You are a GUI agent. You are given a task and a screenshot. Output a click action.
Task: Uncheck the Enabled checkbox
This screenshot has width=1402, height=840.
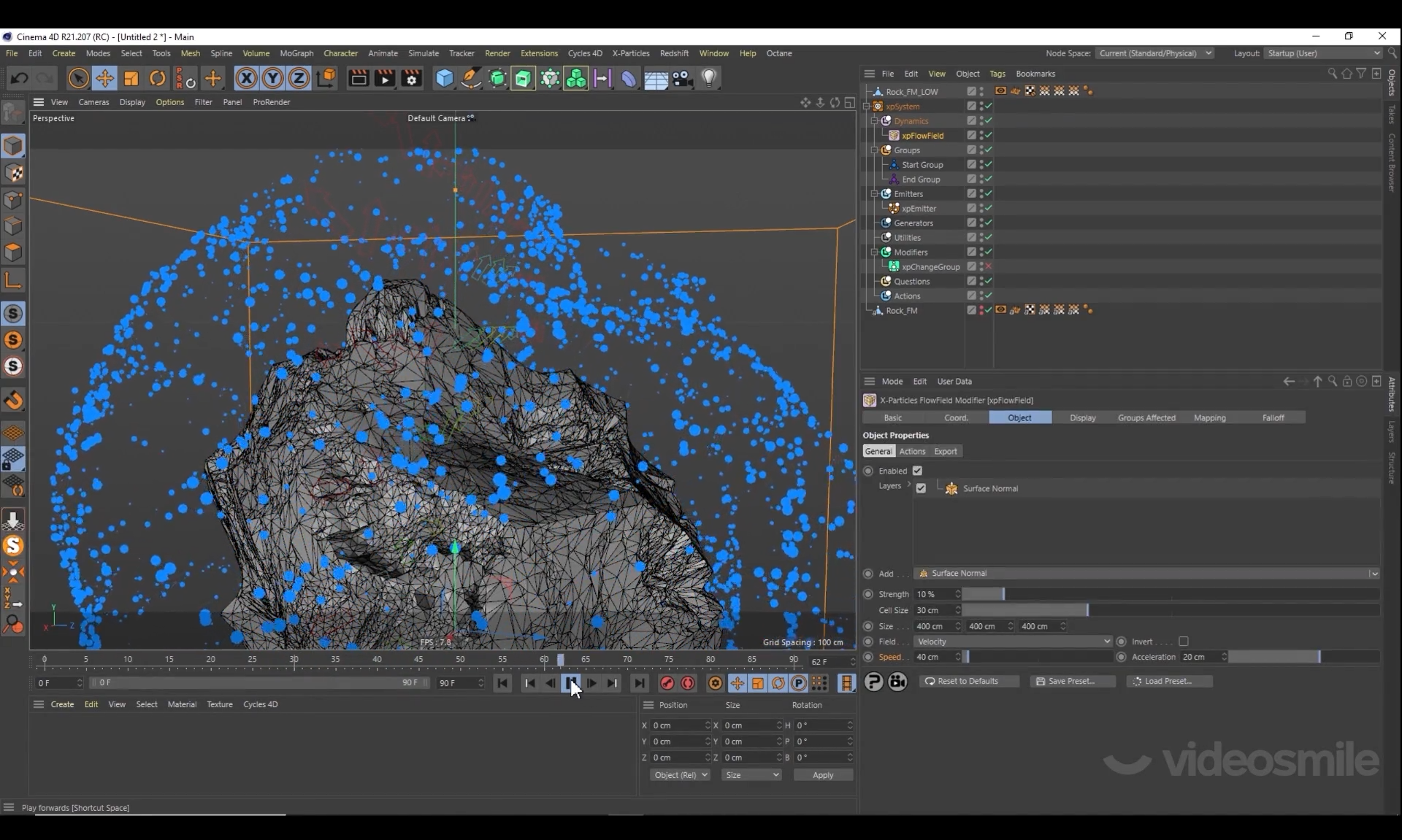click(x=917, y=471)
